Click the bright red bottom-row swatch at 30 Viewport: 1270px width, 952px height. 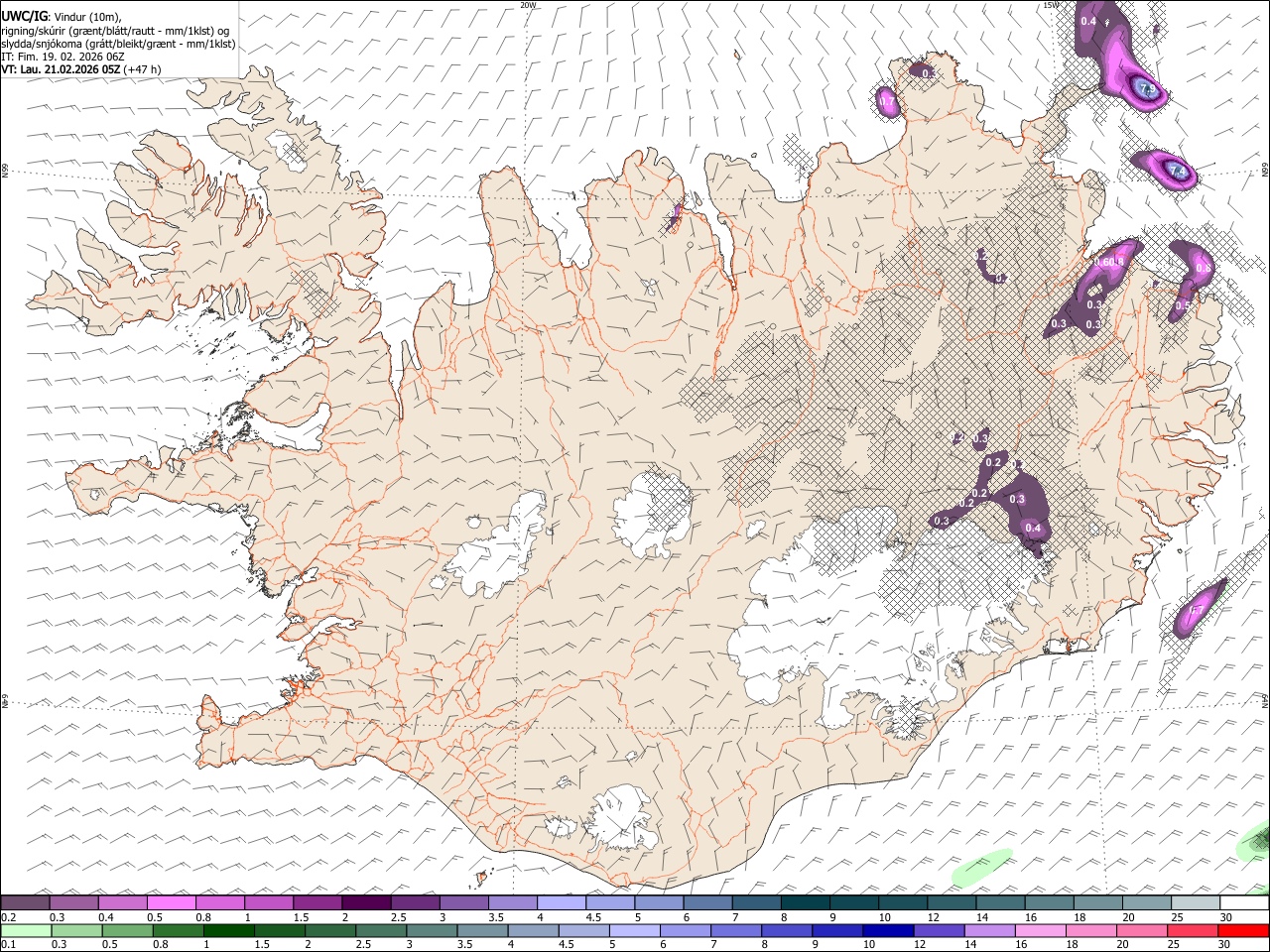pyautogui.click(x=1243, y=931)
